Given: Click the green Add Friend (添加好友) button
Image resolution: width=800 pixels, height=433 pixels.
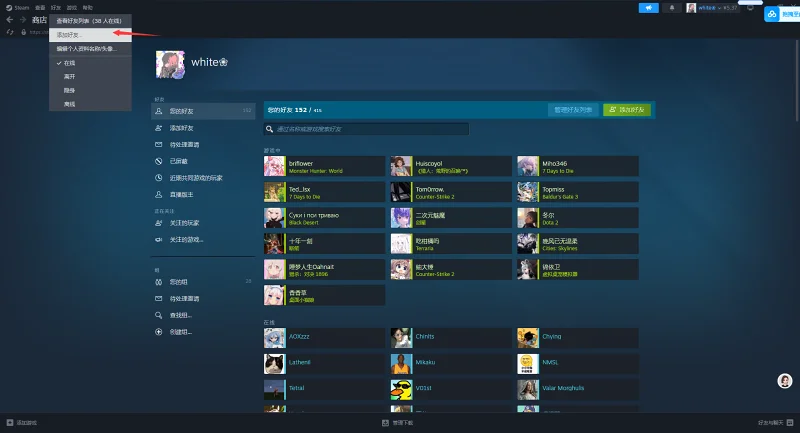Looking at the screenshot, I should click(x=627, y=109).
